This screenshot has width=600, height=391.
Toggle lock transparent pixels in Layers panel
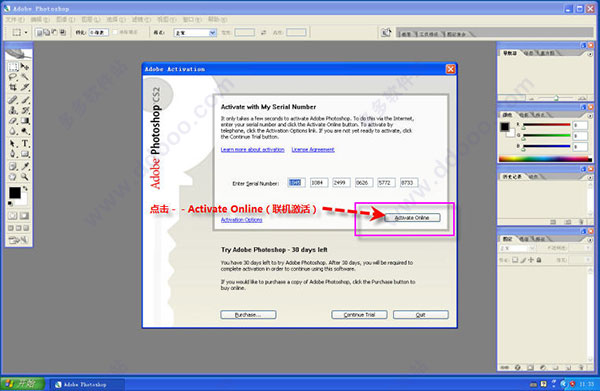[x=515, y=260]
